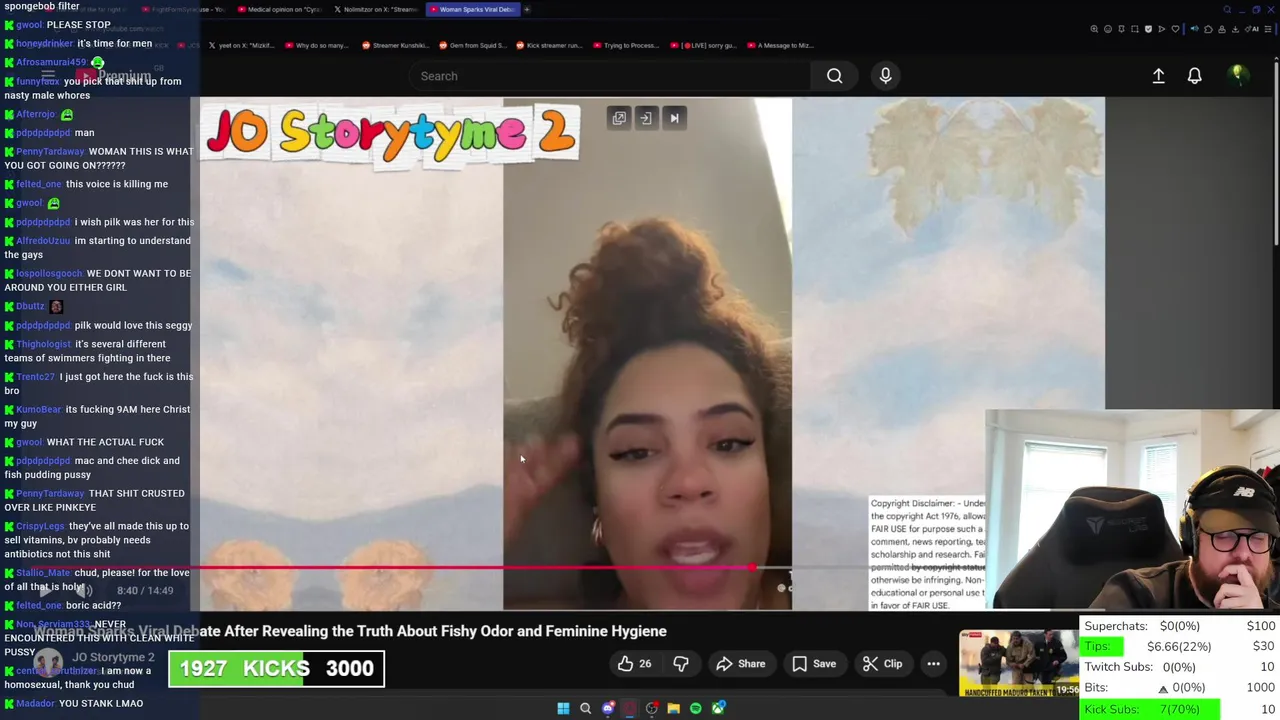This screenshot has height=720, width=1280.
Task: Open Windows taskbar search
Action: pyautogui.click(x=585, y=708)
